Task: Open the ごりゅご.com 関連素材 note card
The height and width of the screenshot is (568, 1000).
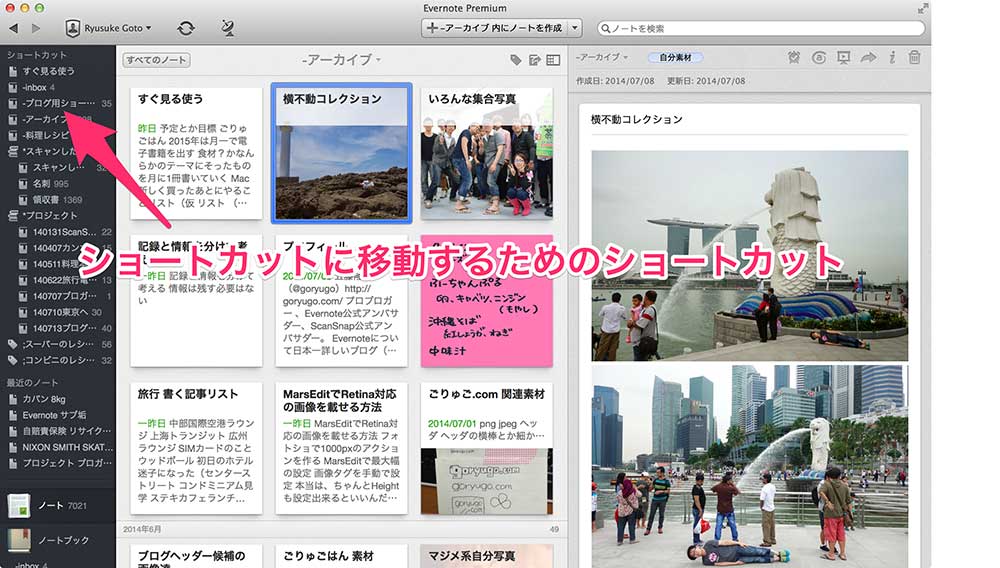Action: point(487,448)
